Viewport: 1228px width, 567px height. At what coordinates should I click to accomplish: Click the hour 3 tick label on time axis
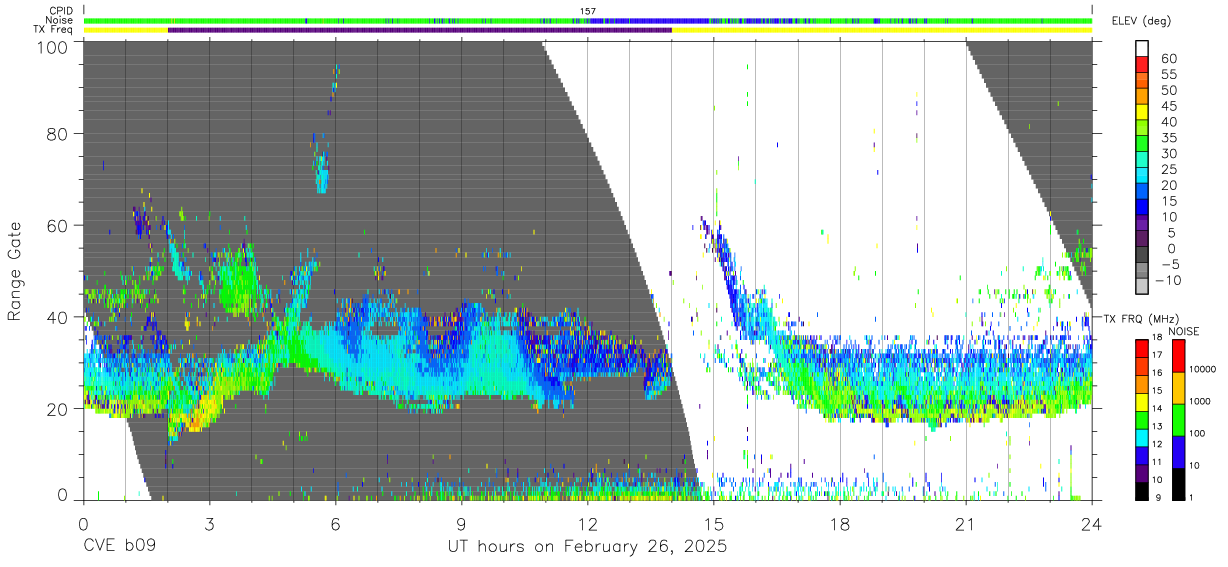tap(209, 524)
